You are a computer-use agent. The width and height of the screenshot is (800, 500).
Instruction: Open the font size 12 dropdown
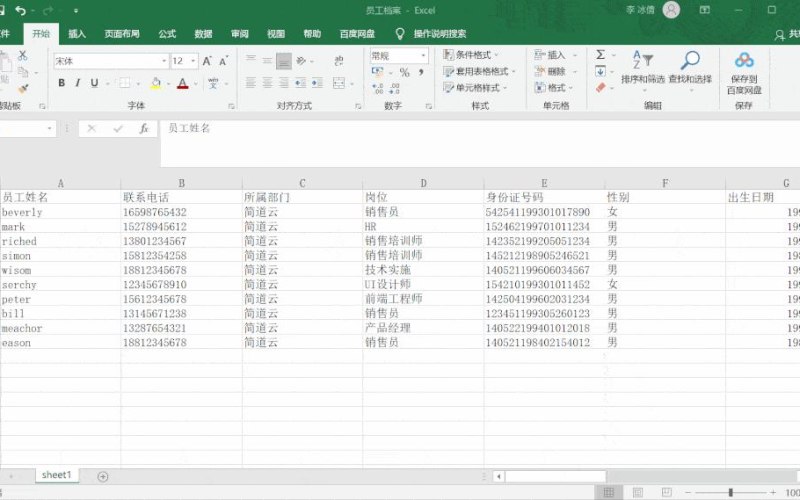coord(193,61)
